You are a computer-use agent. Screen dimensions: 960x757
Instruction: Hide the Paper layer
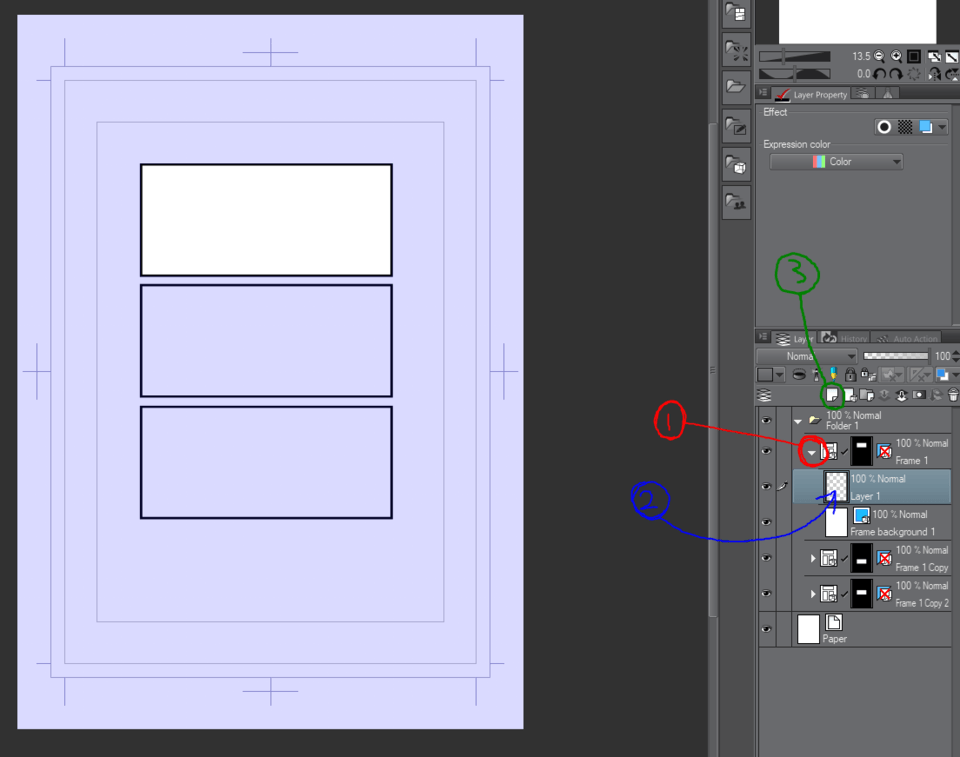coord(766,629)
